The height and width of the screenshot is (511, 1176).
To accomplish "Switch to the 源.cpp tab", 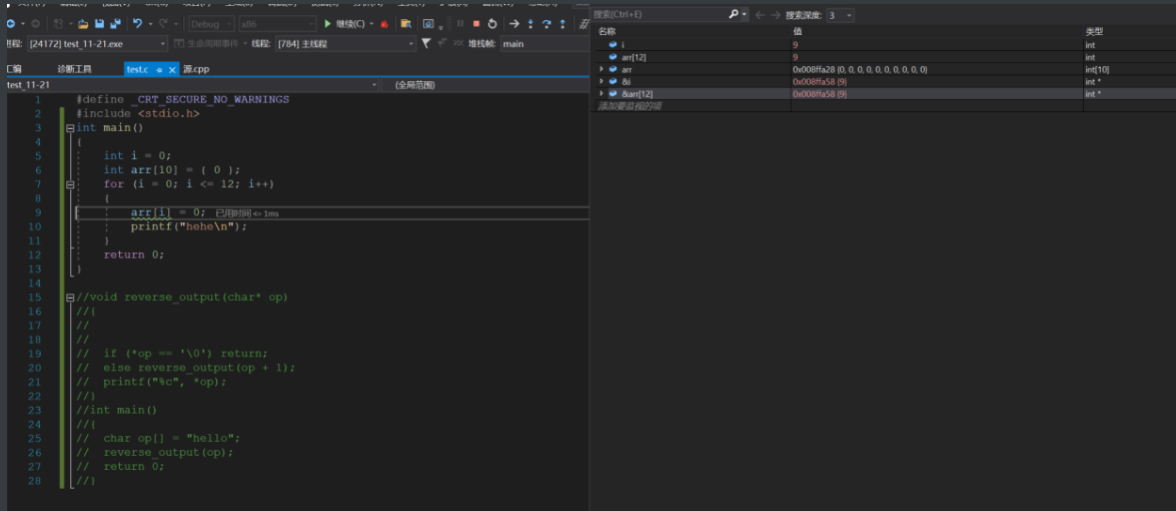I will (x=196, y=69).
